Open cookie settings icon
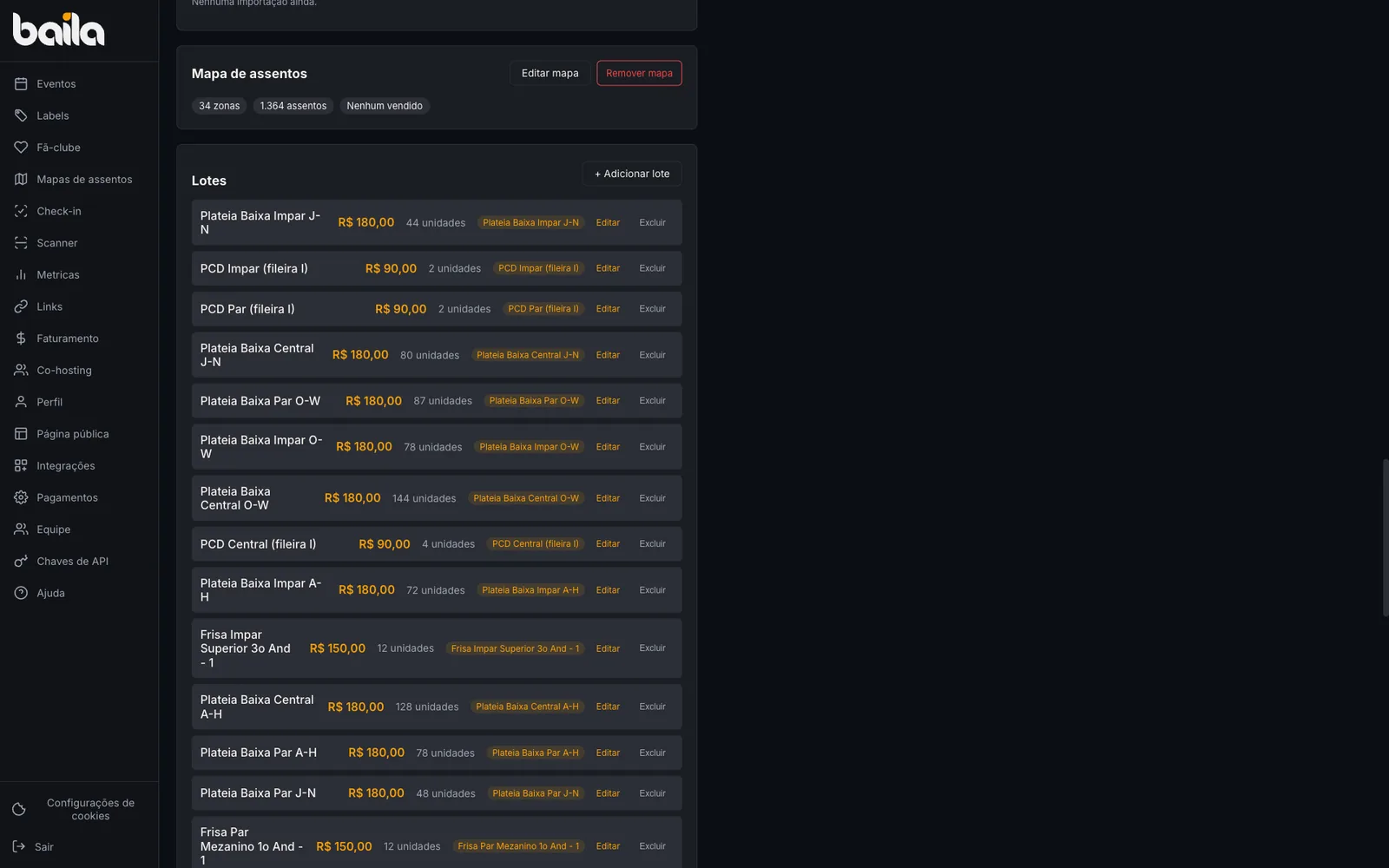Viewport: 1389px width, 868px height. click(x=19, y=809)
